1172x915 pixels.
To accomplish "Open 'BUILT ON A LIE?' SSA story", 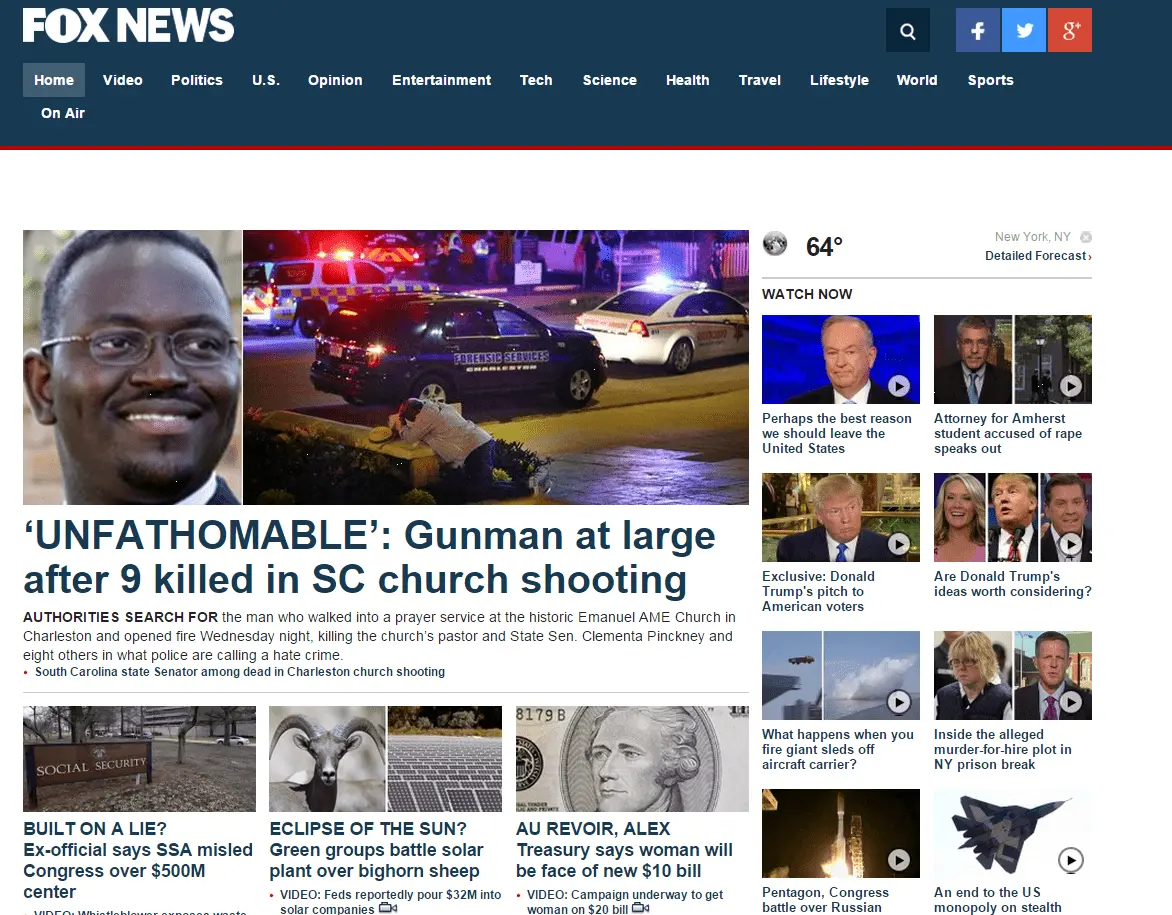I will [138, 860].
